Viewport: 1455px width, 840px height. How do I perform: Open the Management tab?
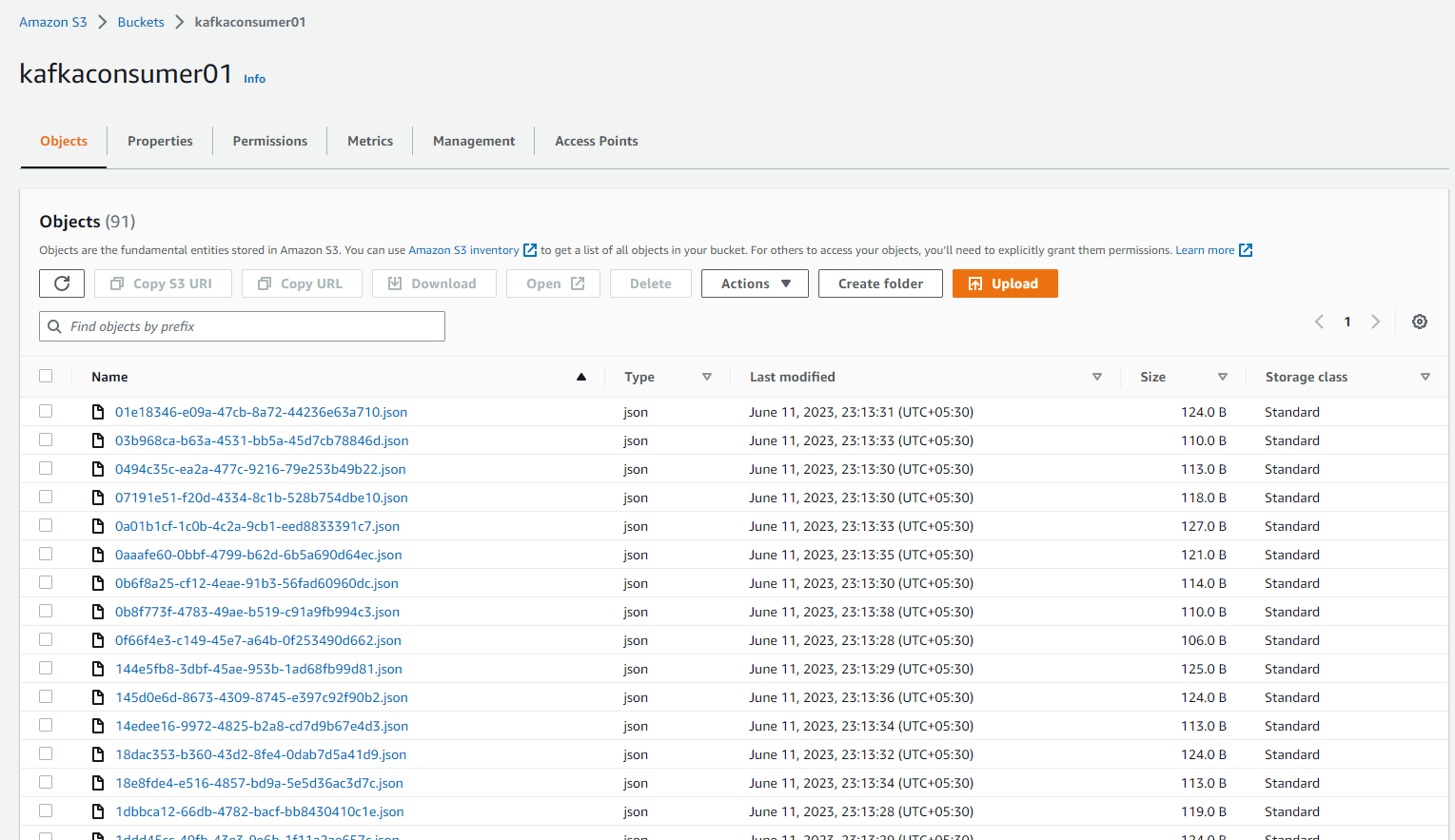(473, 140)
